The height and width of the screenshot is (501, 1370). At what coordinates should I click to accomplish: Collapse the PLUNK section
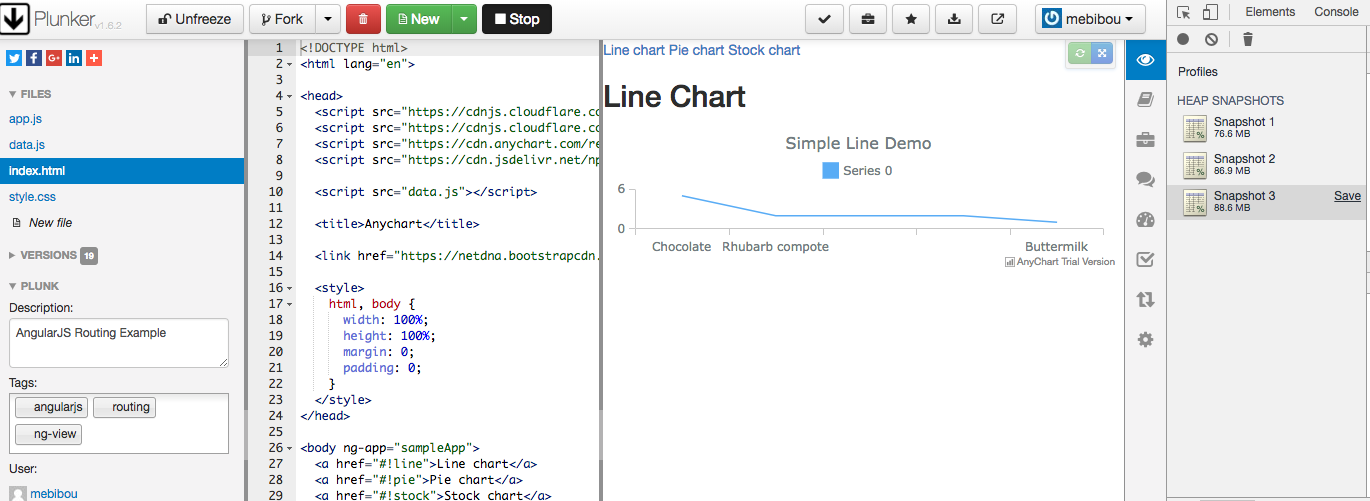34,286
